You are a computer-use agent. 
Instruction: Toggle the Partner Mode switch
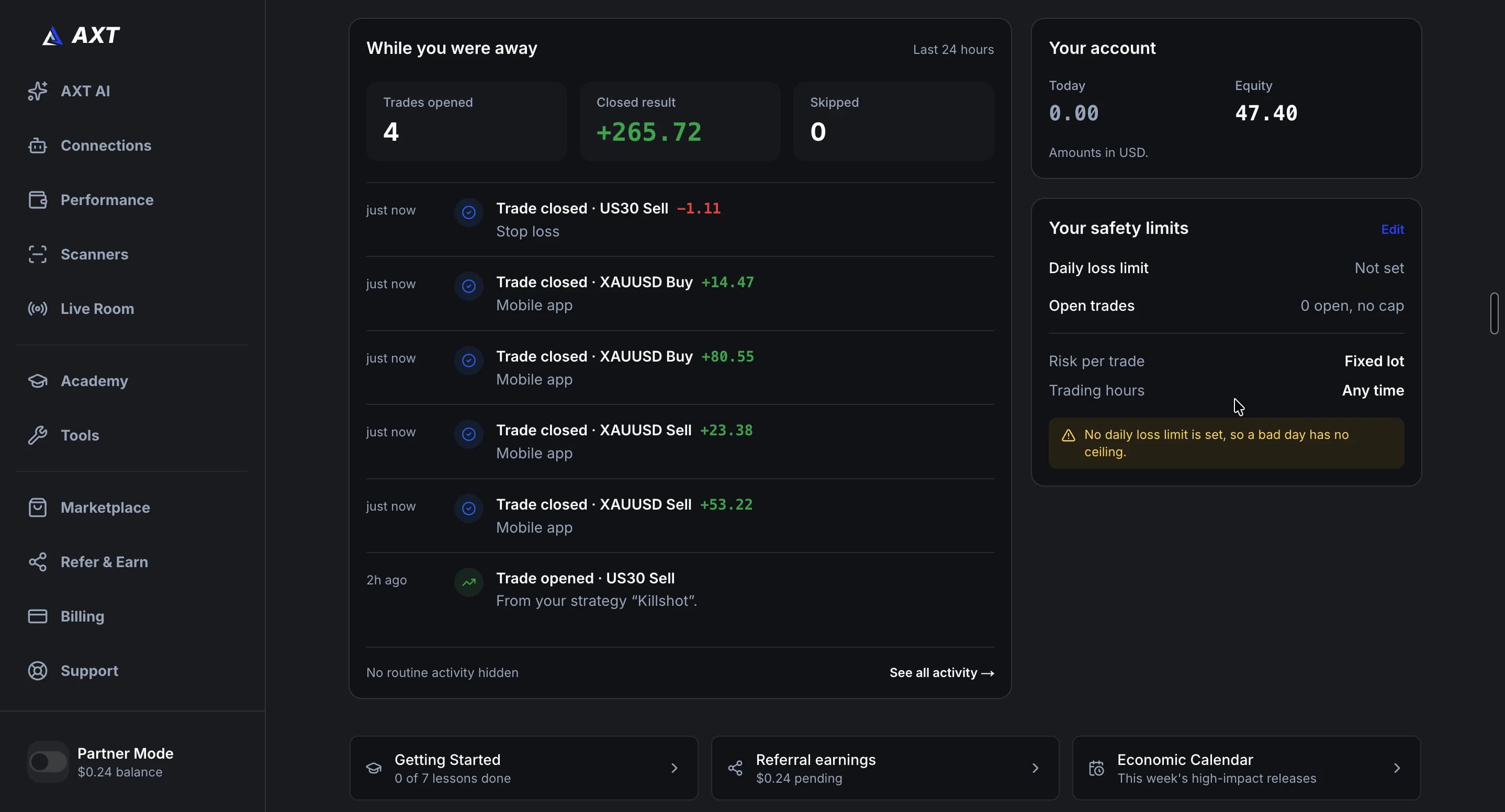pyautogui.click(x=48, y=762)
